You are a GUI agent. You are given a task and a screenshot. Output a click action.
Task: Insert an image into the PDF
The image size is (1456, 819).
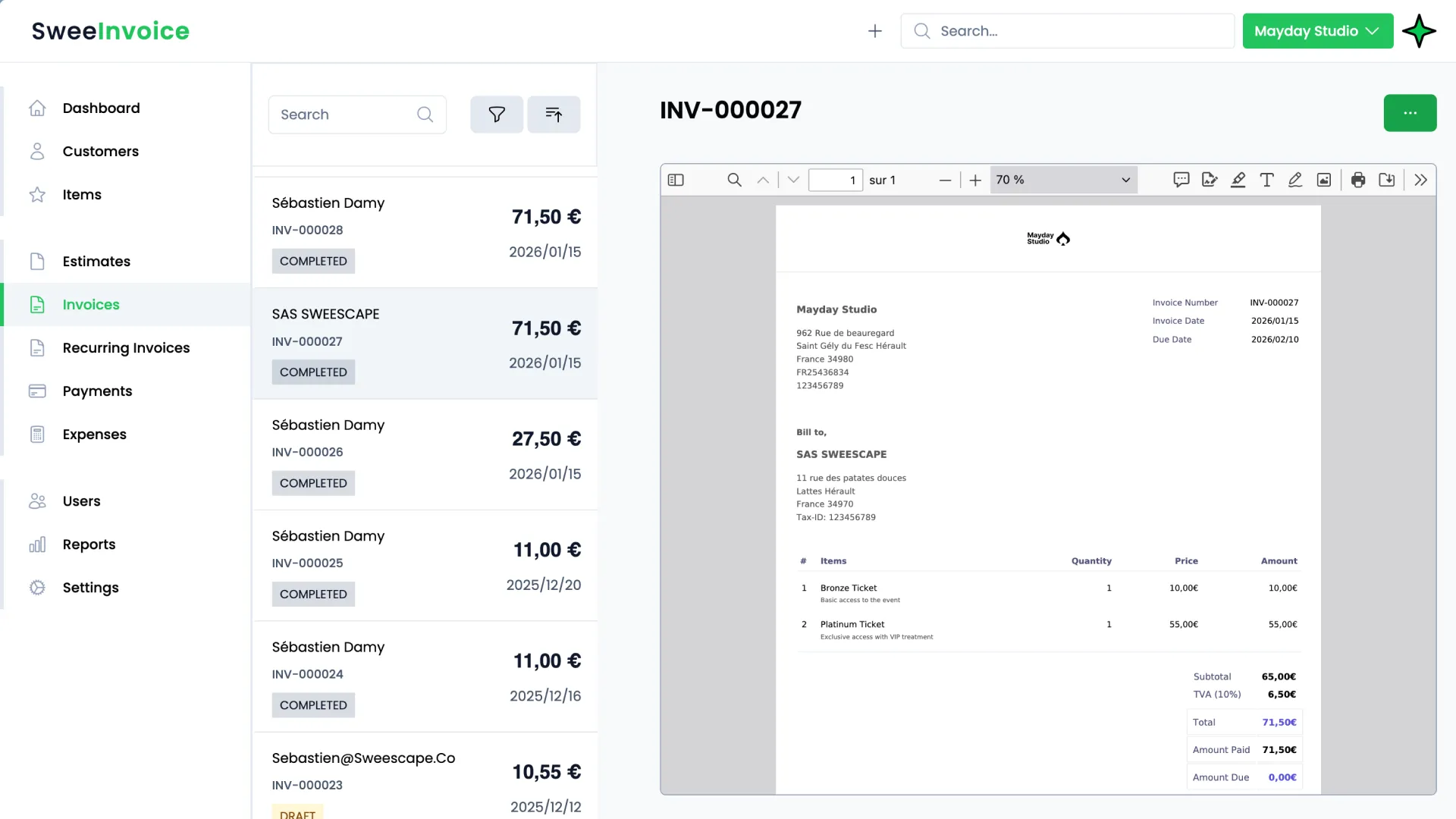pyautogui.click(x=1324, y=180)
